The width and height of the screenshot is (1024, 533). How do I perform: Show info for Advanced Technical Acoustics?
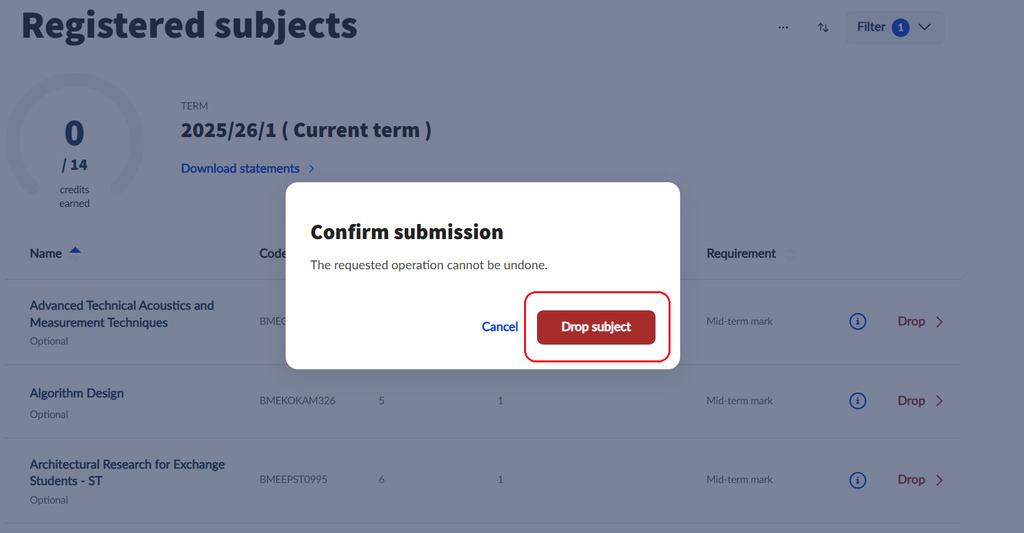[x=857, y=321]
